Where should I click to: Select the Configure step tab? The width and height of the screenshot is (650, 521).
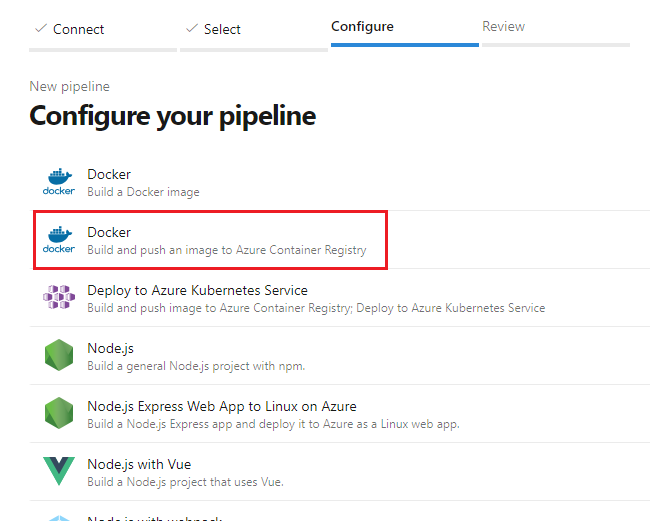point(362,27)
